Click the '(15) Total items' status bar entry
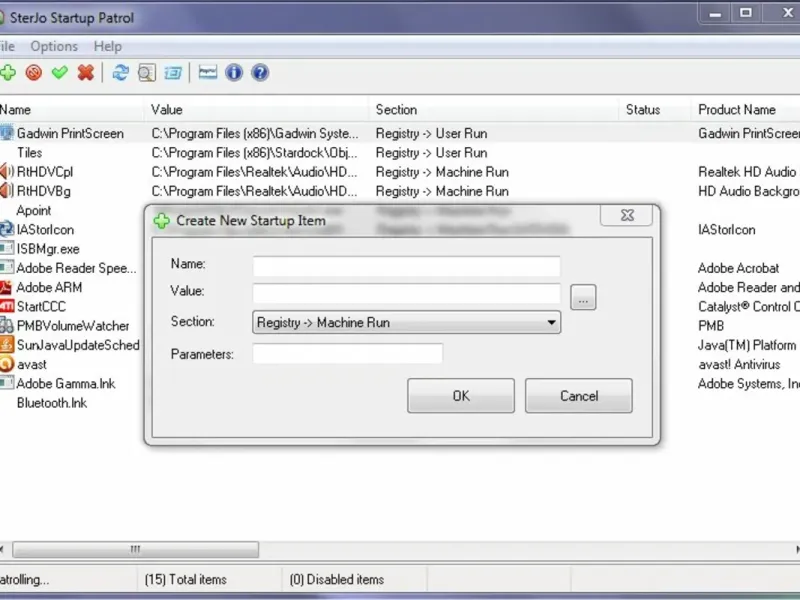Image resolution: width=800 pixels, height=600 pixels. 185,580
